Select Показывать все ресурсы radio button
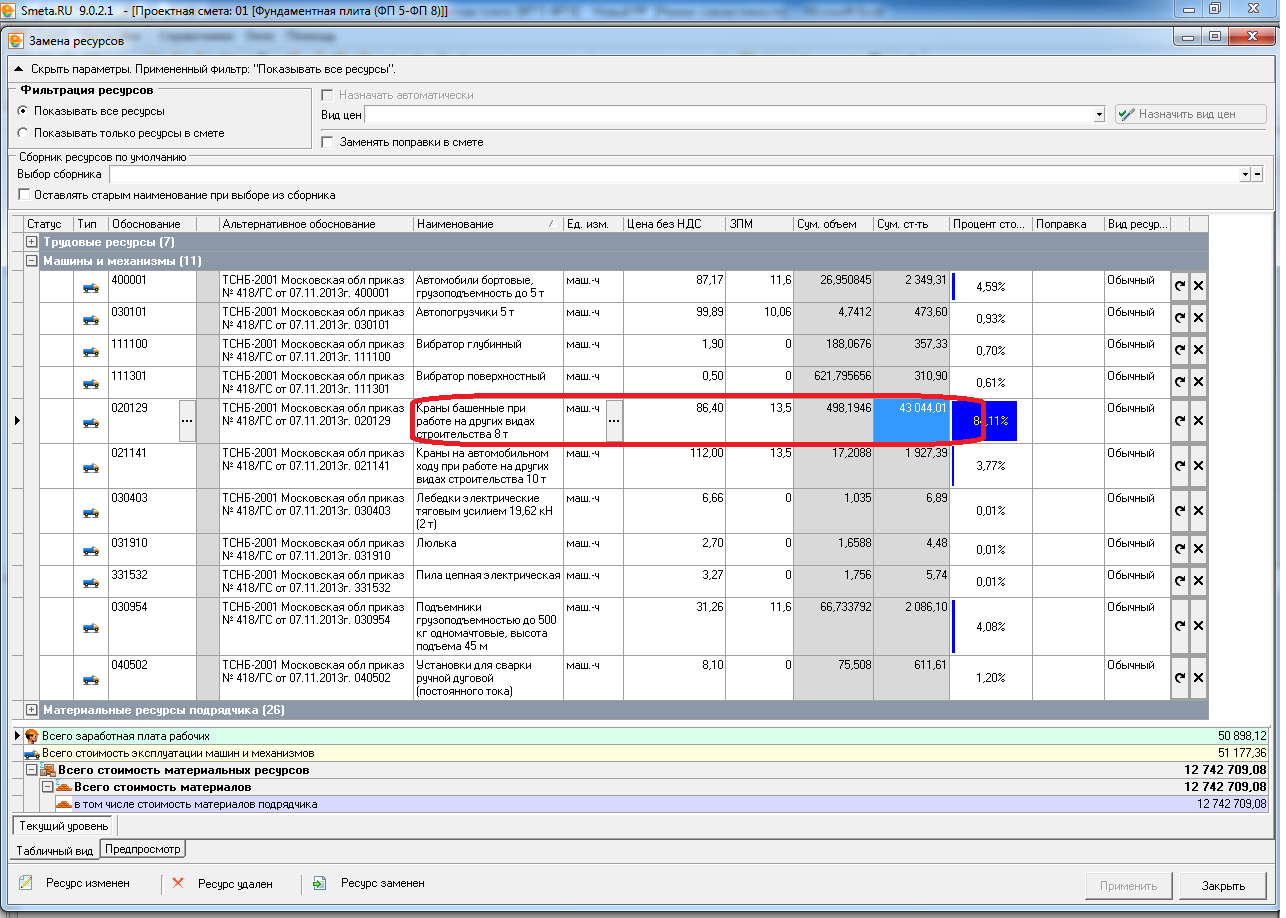1286x918 pixels. pos(23,111)
